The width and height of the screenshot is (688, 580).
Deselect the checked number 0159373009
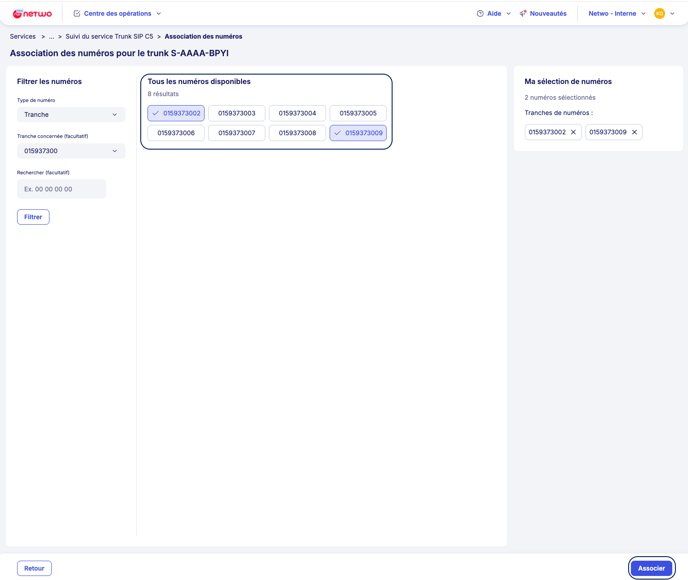pyautogui.click(x=358, y=133)
